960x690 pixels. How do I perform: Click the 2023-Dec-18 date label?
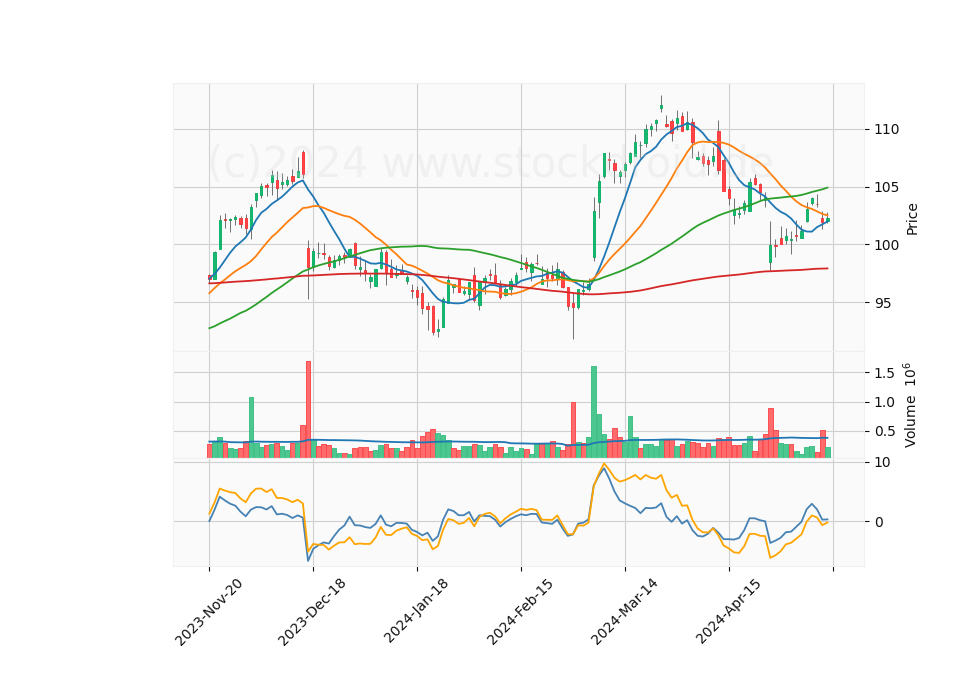312,612
